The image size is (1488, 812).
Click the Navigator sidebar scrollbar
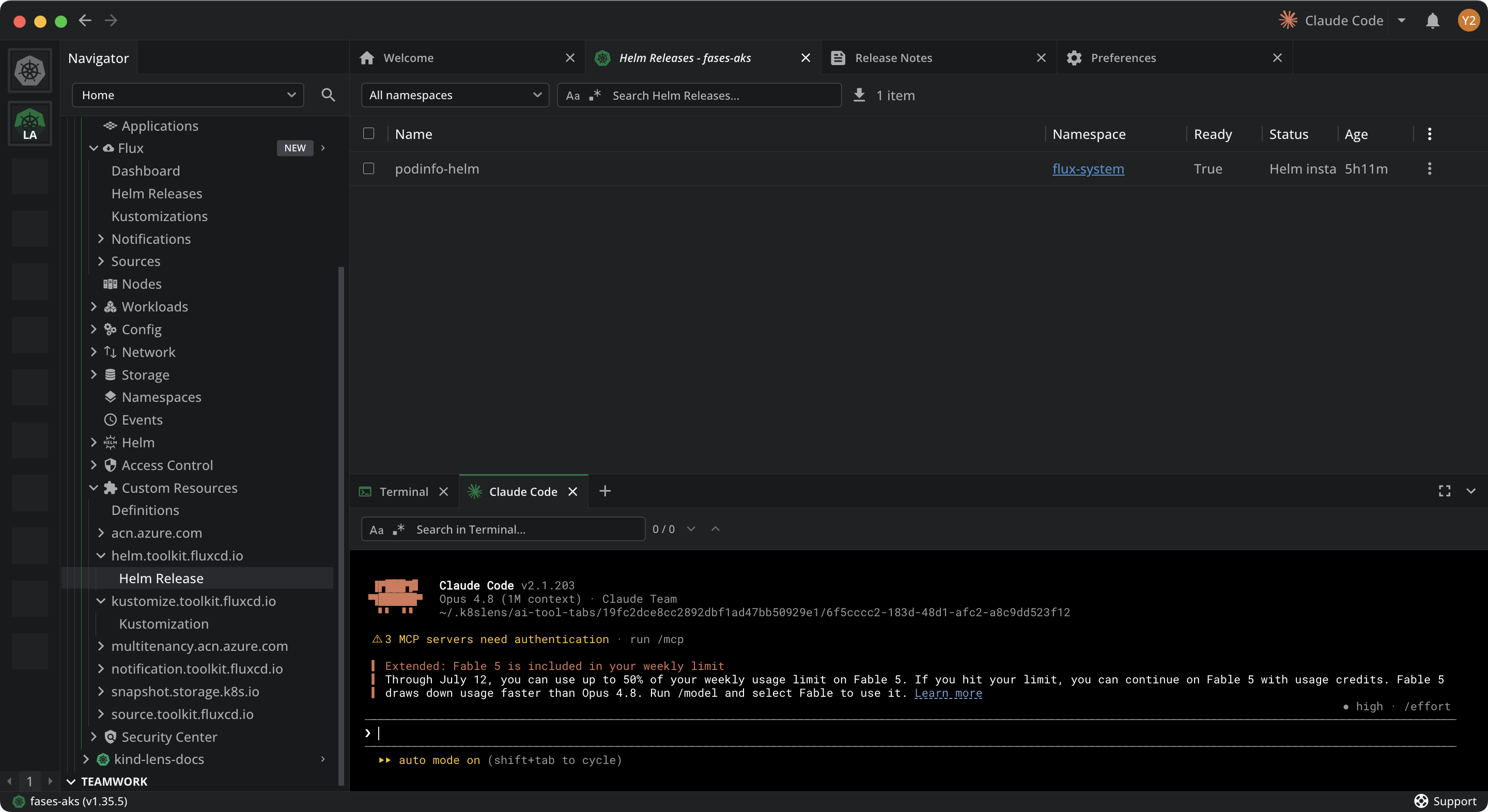pos(341,525)
